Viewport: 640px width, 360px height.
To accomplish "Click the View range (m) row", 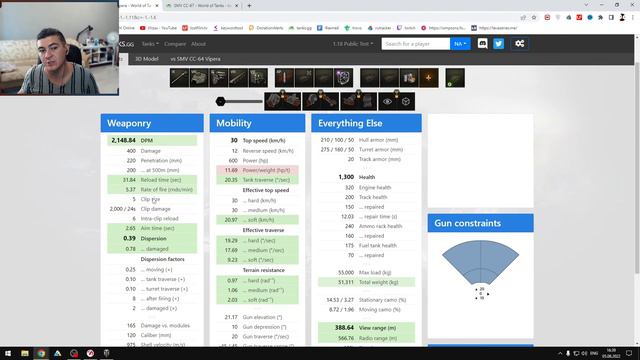I will tap(366, 328).
